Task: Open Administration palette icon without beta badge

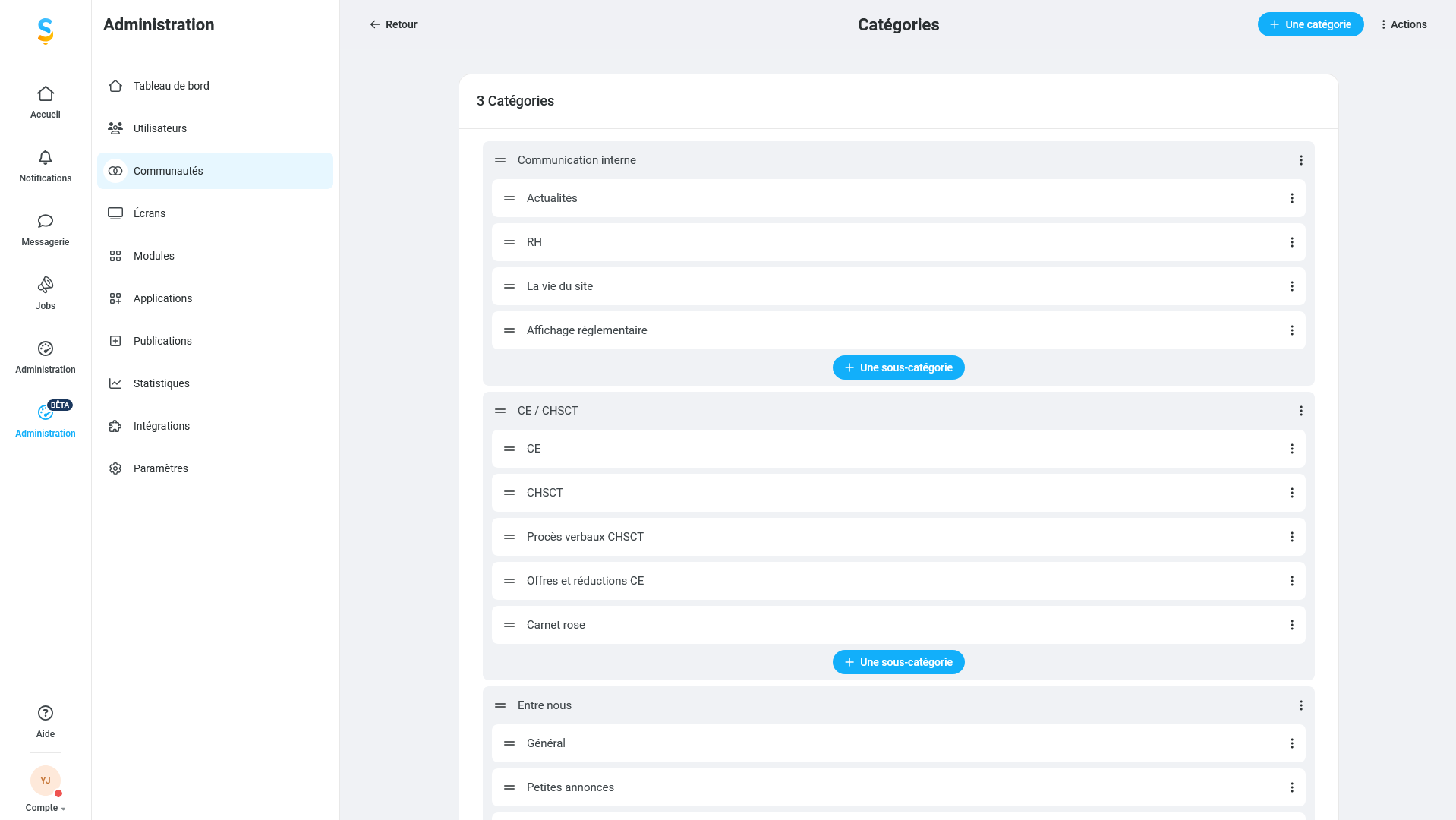Action: pos(46,348)
